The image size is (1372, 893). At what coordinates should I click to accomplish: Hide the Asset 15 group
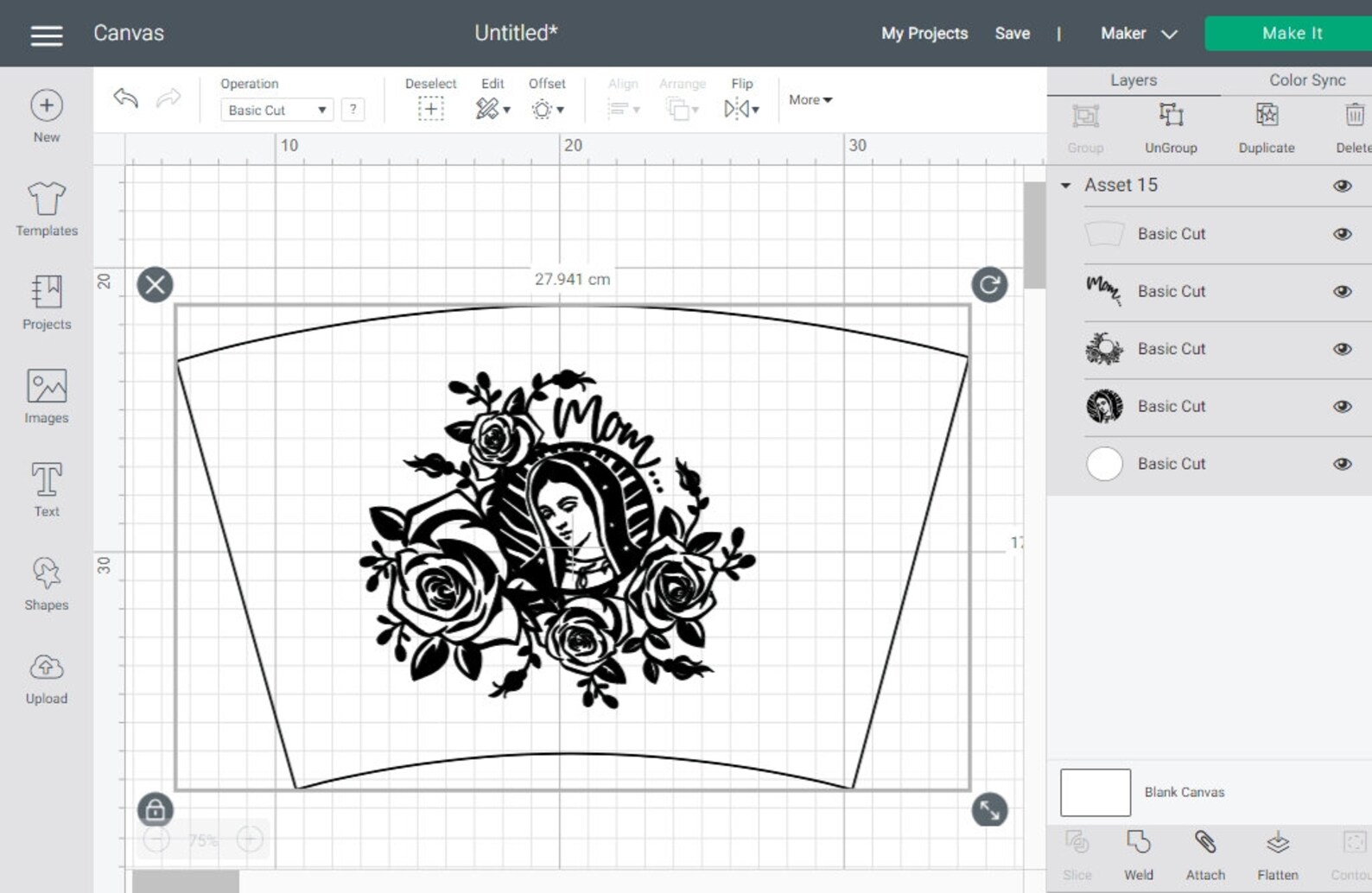1342,186
